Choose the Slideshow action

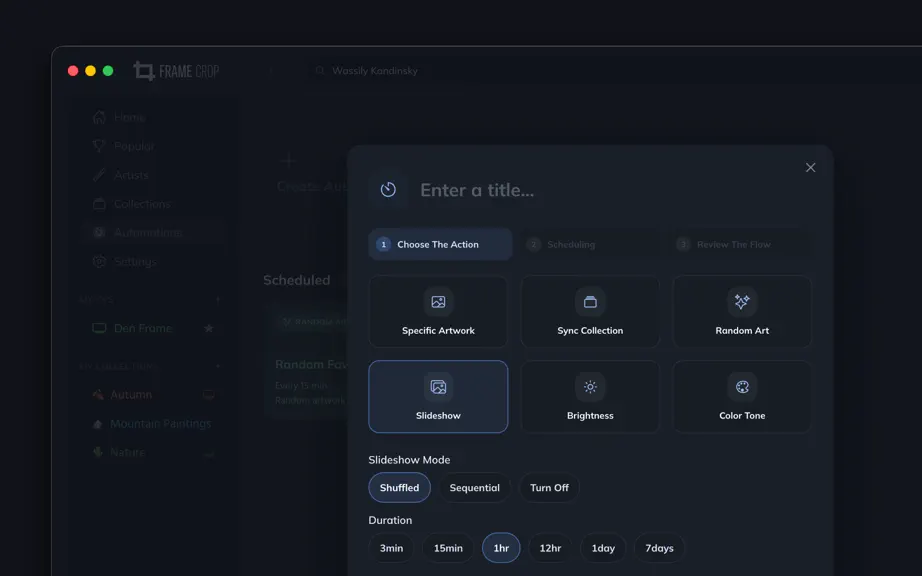[438, 397]
